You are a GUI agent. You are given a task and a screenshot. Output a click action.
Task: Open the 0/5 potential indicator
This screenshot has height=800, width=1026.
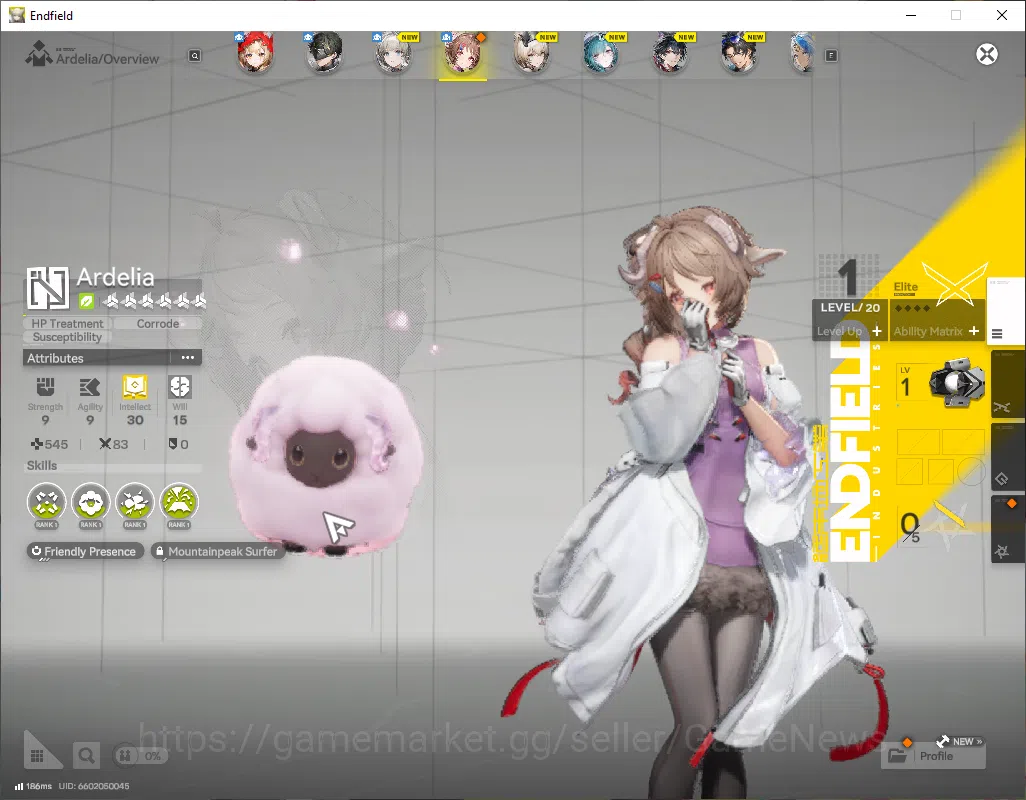click(910, 527)
